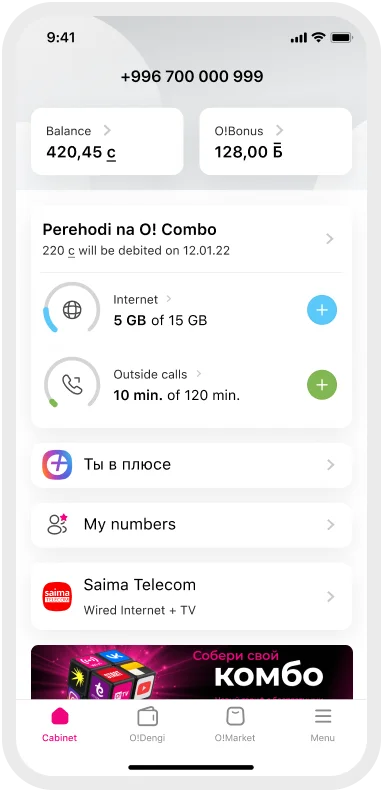Expand the Outside calls chevron
The image size is (381, 790).
tap(199, 374)
